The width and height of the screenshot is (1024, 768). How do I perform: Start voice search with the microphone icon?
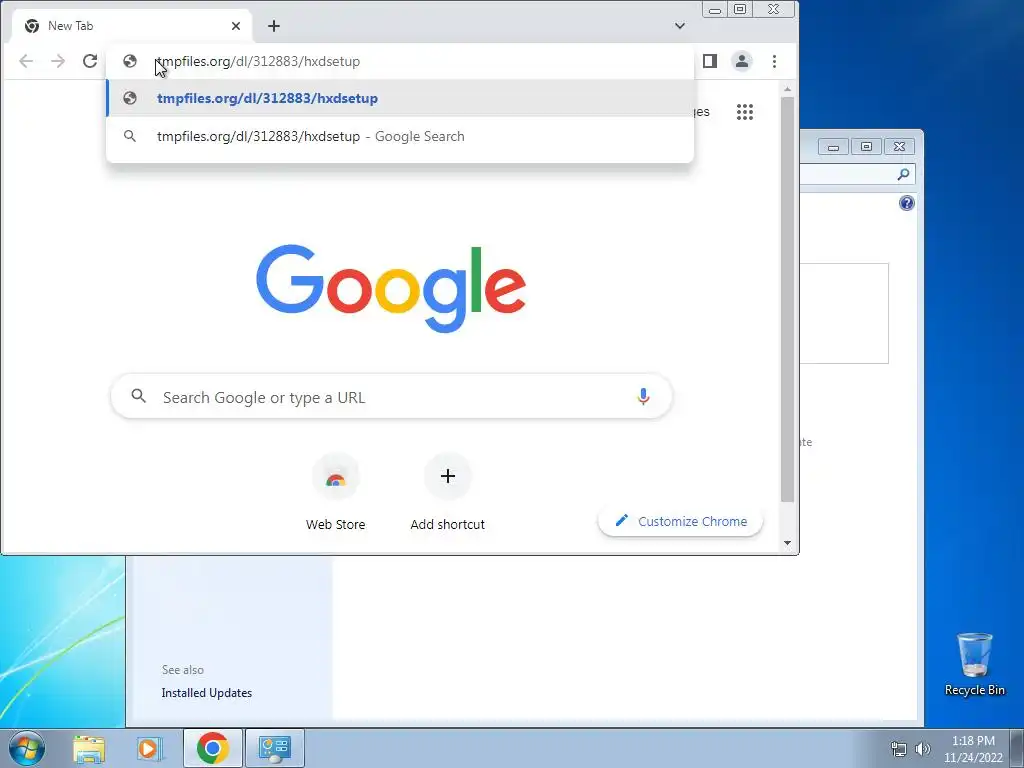643,396
